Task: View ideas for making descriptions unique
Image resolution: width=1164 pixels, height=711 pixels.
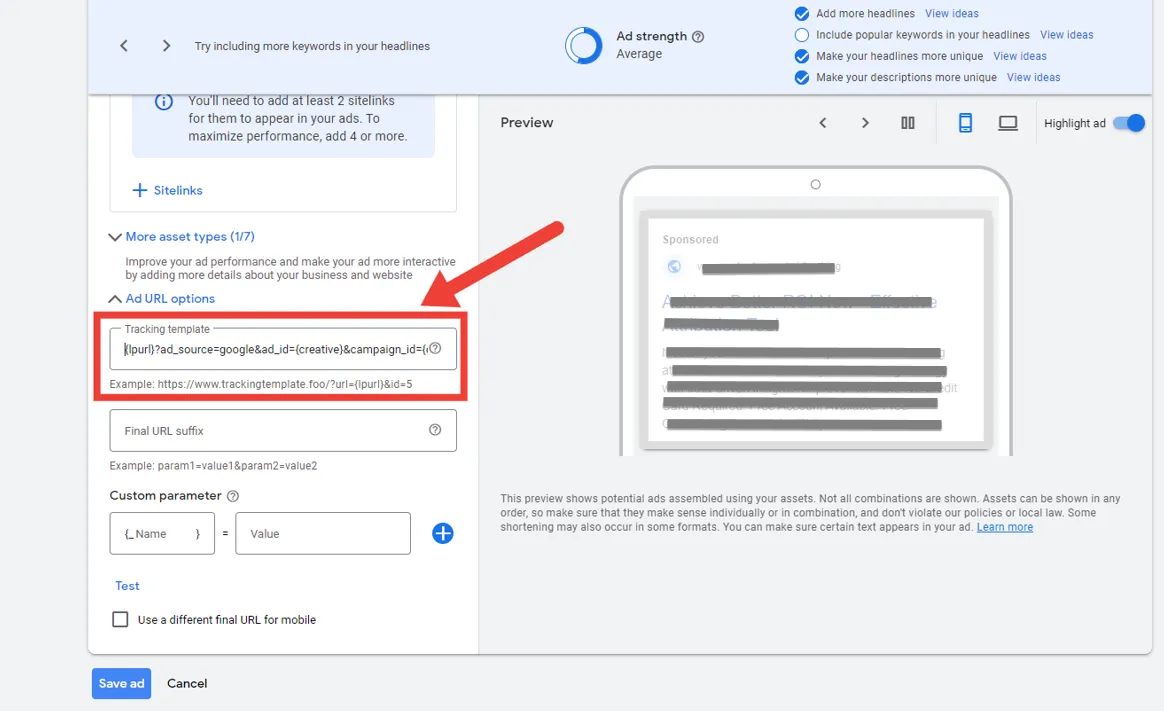Action: coord(1033,77)
